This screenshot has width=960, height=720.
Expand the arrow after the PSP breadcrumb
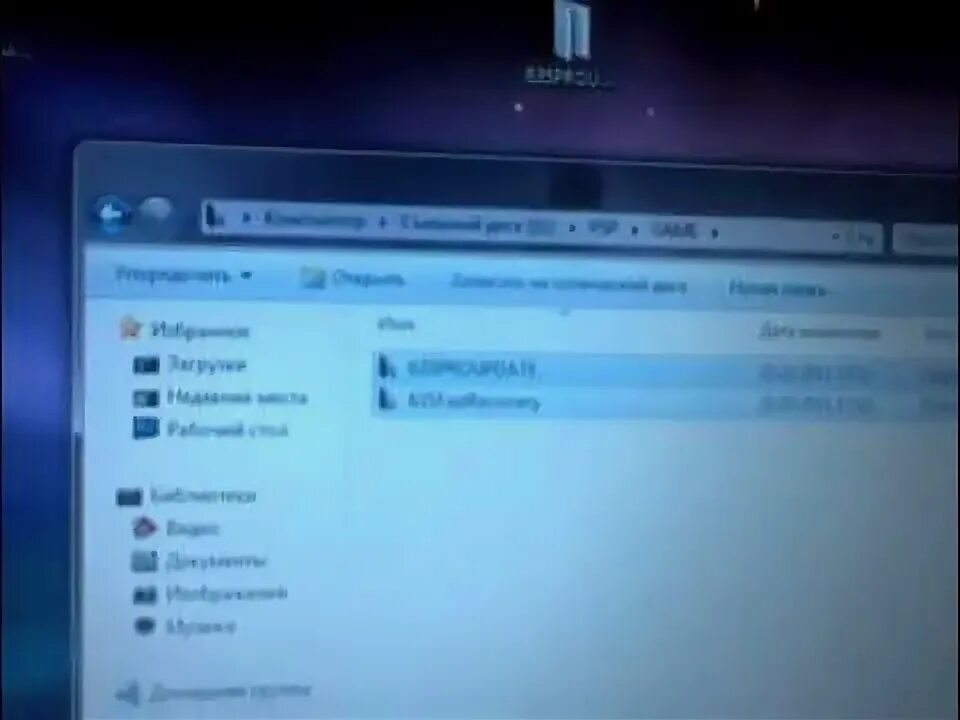pos(635,230)
